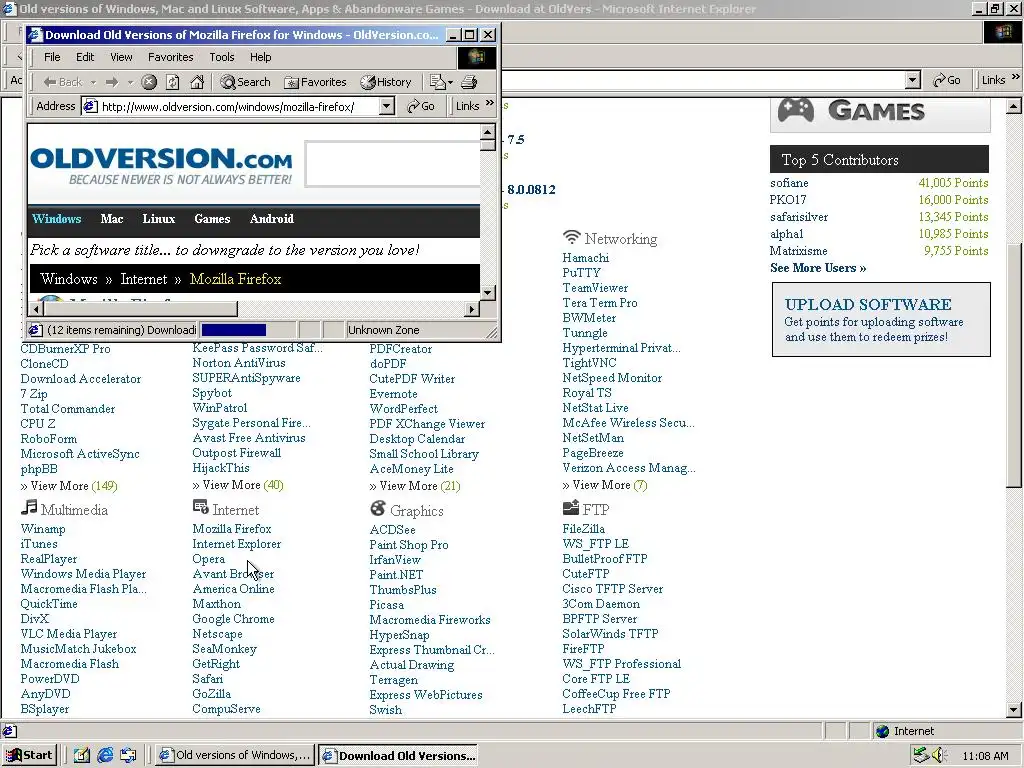Click the Go button in the background IE window
This screenshot has width=1024, height=768.
point(947,80)
